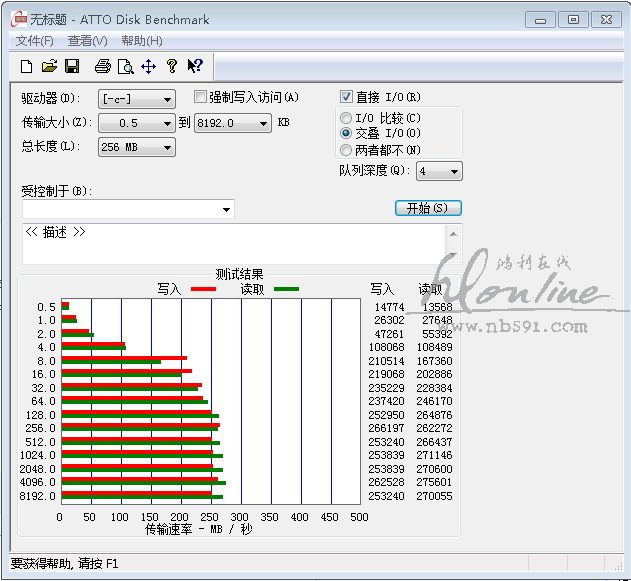Click the Open folder toolbar icon
Image resolution: width=631 pixels, height=581 pixels.
(49, 66)
